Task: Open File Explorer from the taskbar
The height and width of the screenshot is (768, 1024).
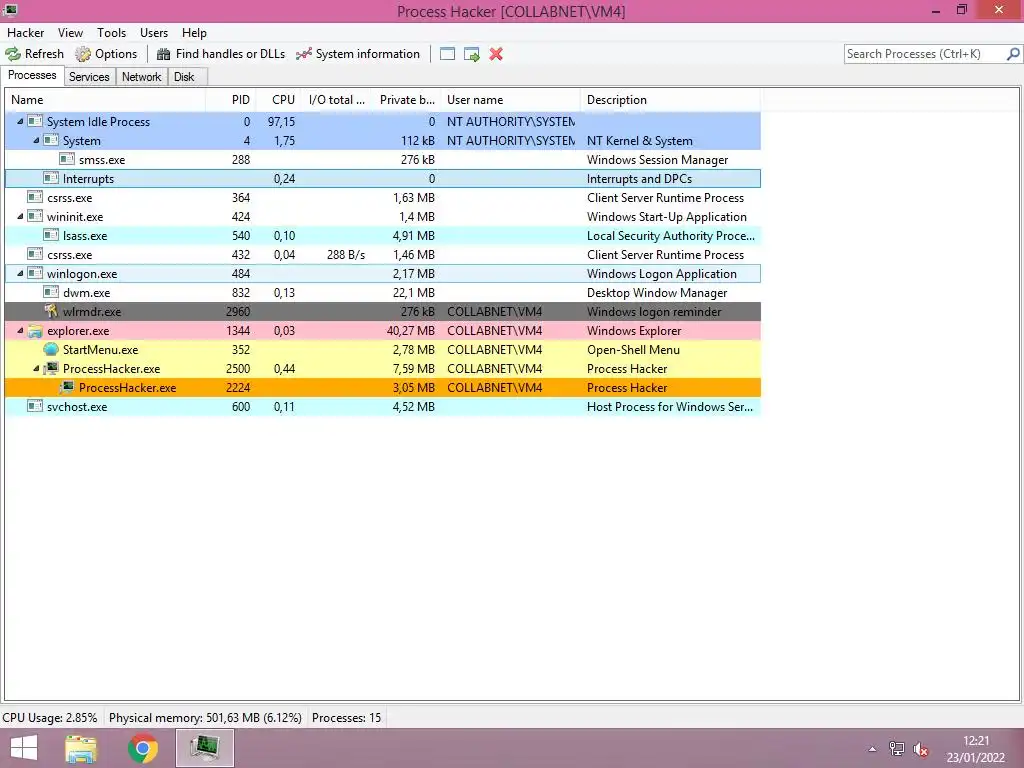Action: coord(81,748)
